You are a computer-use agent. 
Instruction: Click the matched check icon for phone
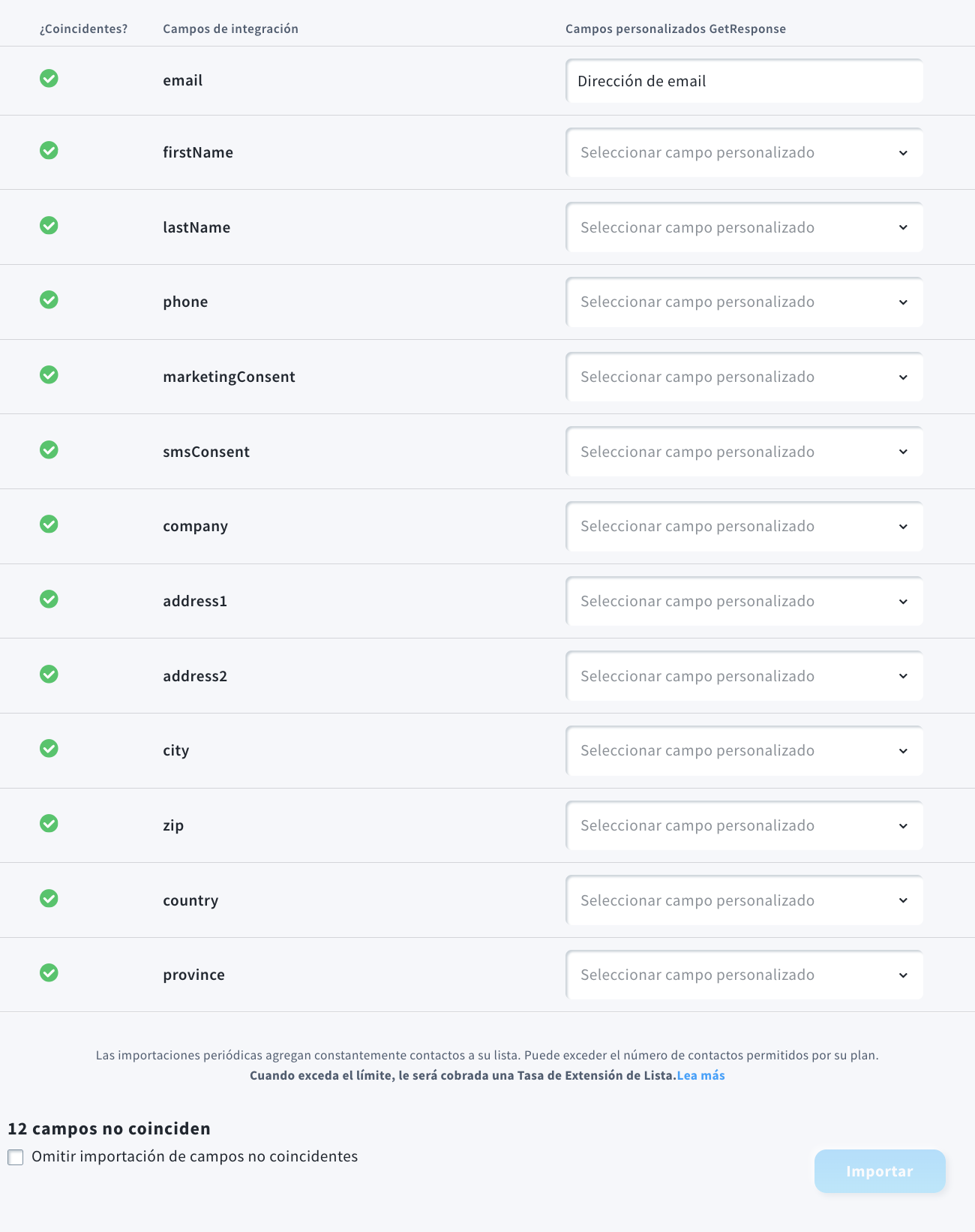coord(49,299)
